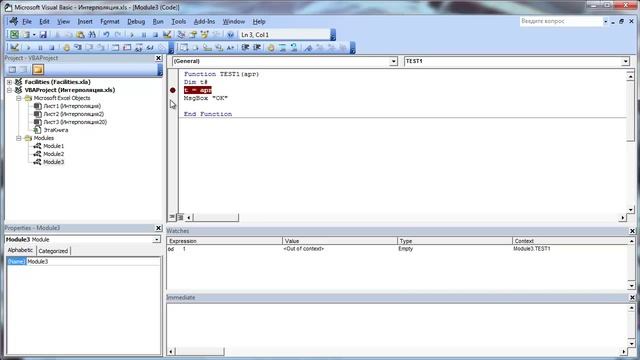This screenshot has height=360, width=640.
Task: Open the Watch Window glasses icon
Action: pos(139,48)
